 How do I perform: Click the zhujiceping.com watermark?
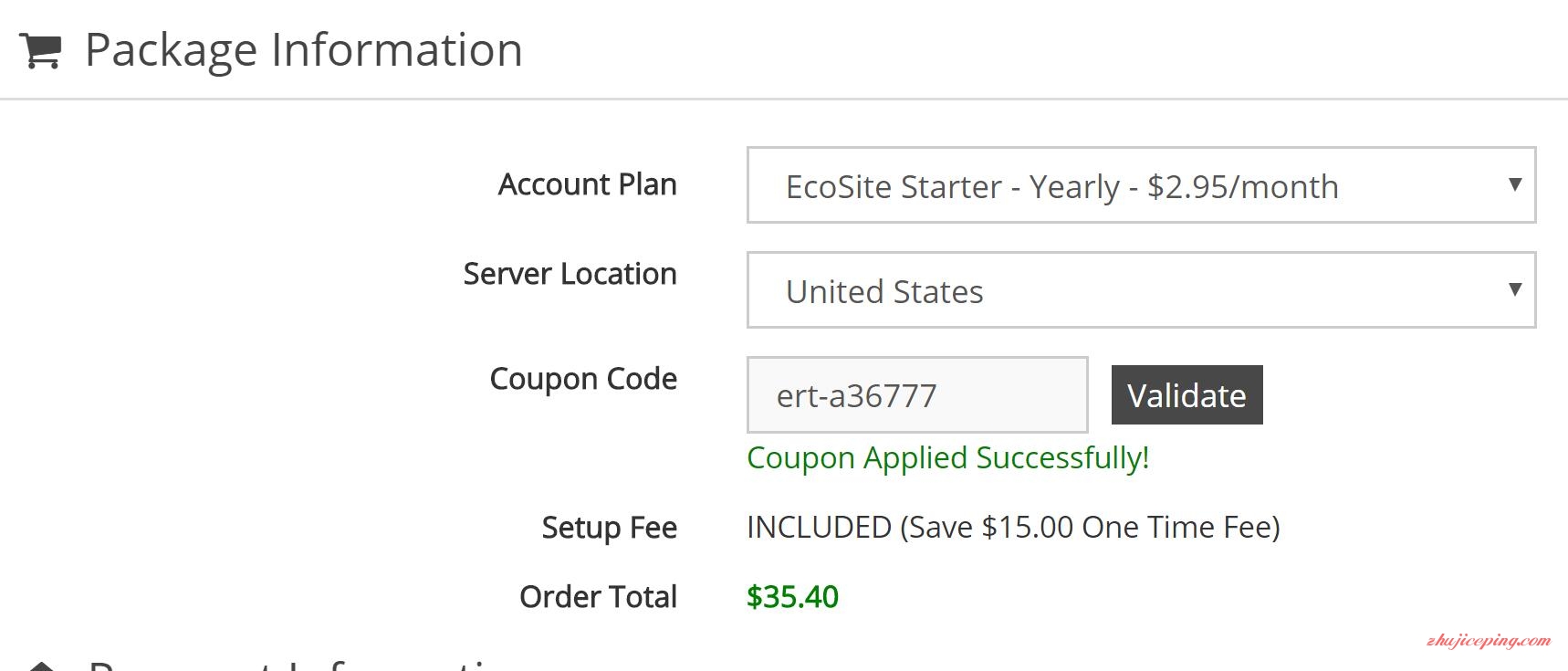tap(1488, 641)
